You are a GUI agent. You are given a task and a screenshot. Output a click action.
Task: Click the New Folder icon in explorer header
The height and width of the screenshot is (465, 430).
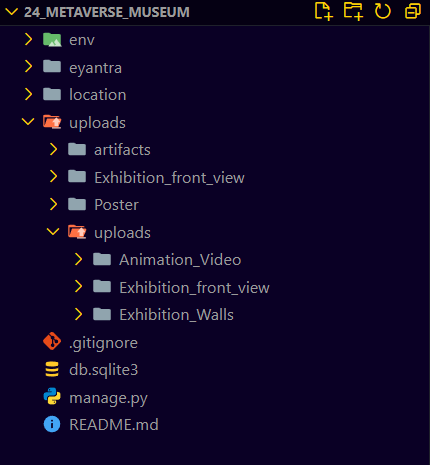[x=353, y=11]
